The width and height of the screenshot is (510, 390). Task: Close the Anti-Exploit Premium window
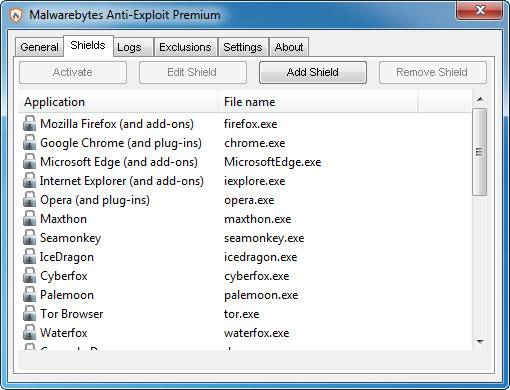(479, 10)
